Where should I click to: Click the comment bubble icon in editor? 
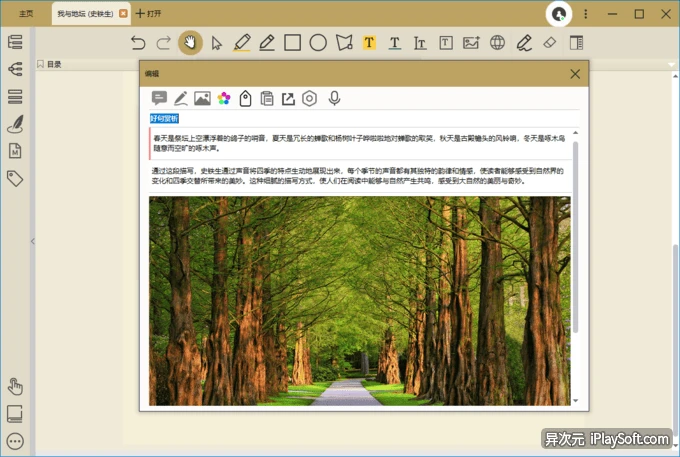coord(159,98)
